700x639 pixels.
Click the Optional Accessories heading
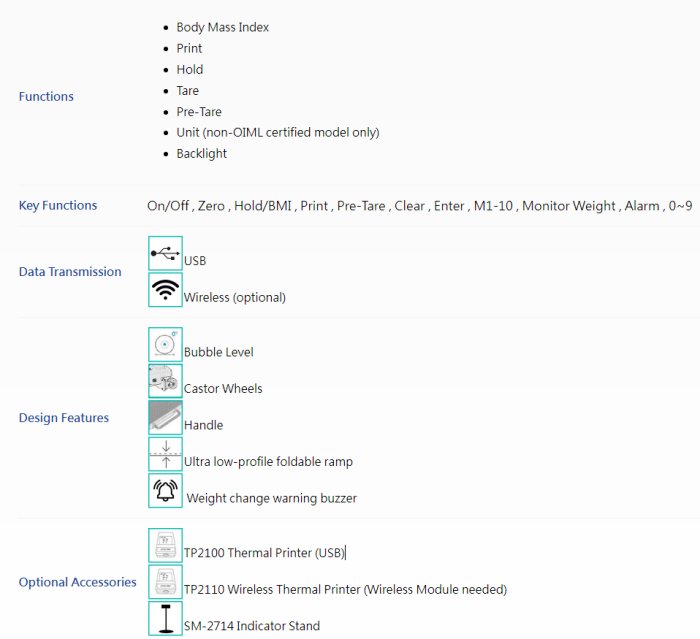coord(77,582)
